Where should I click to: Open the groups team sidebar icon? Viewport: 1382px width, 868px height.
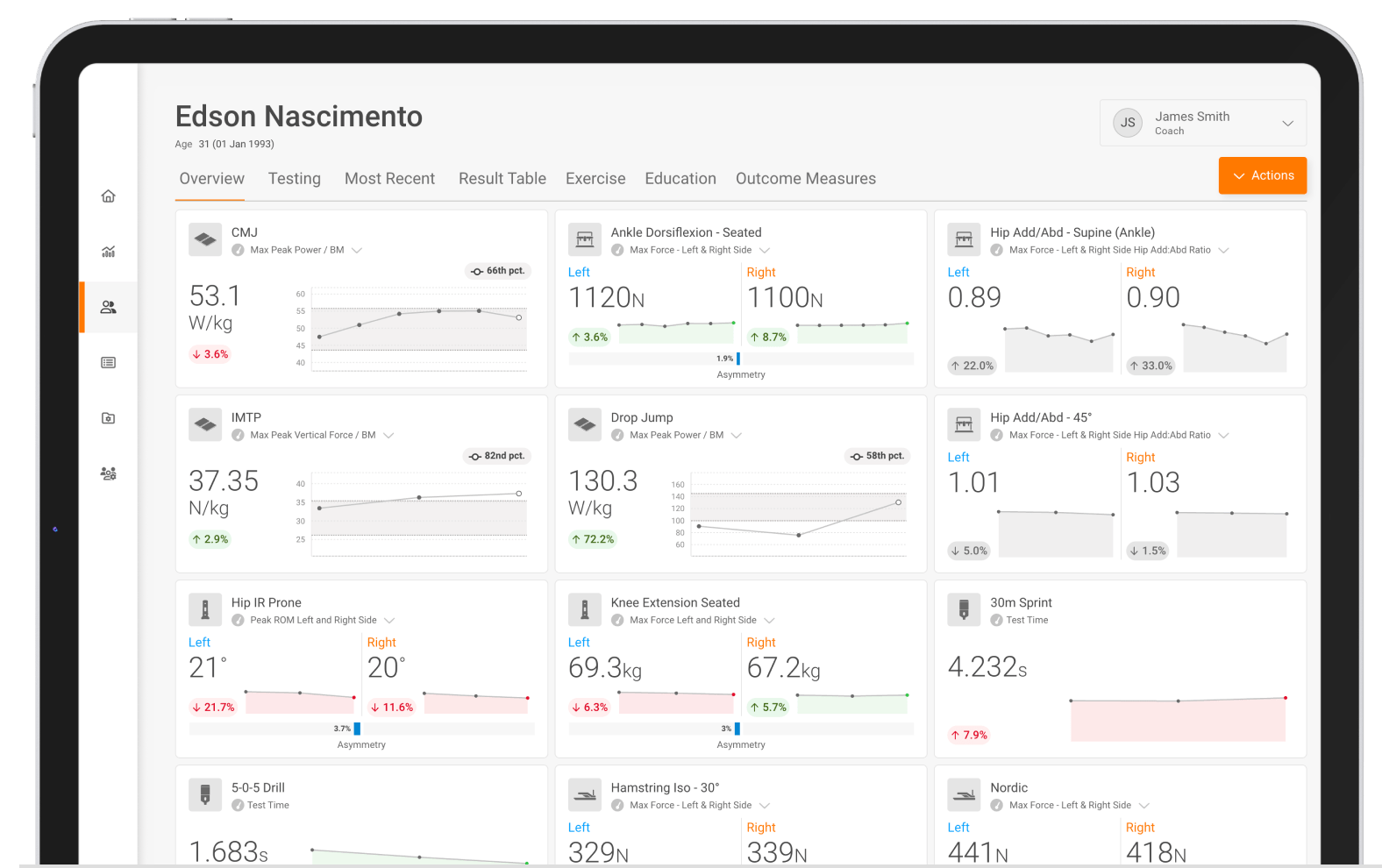pyautogui.click(x=108, y=473)
